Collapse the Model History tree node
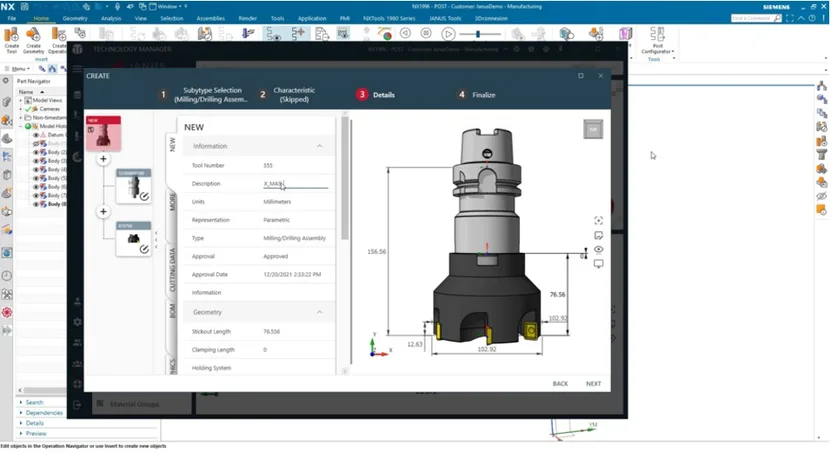840x452 pixels. click(21, 126)
